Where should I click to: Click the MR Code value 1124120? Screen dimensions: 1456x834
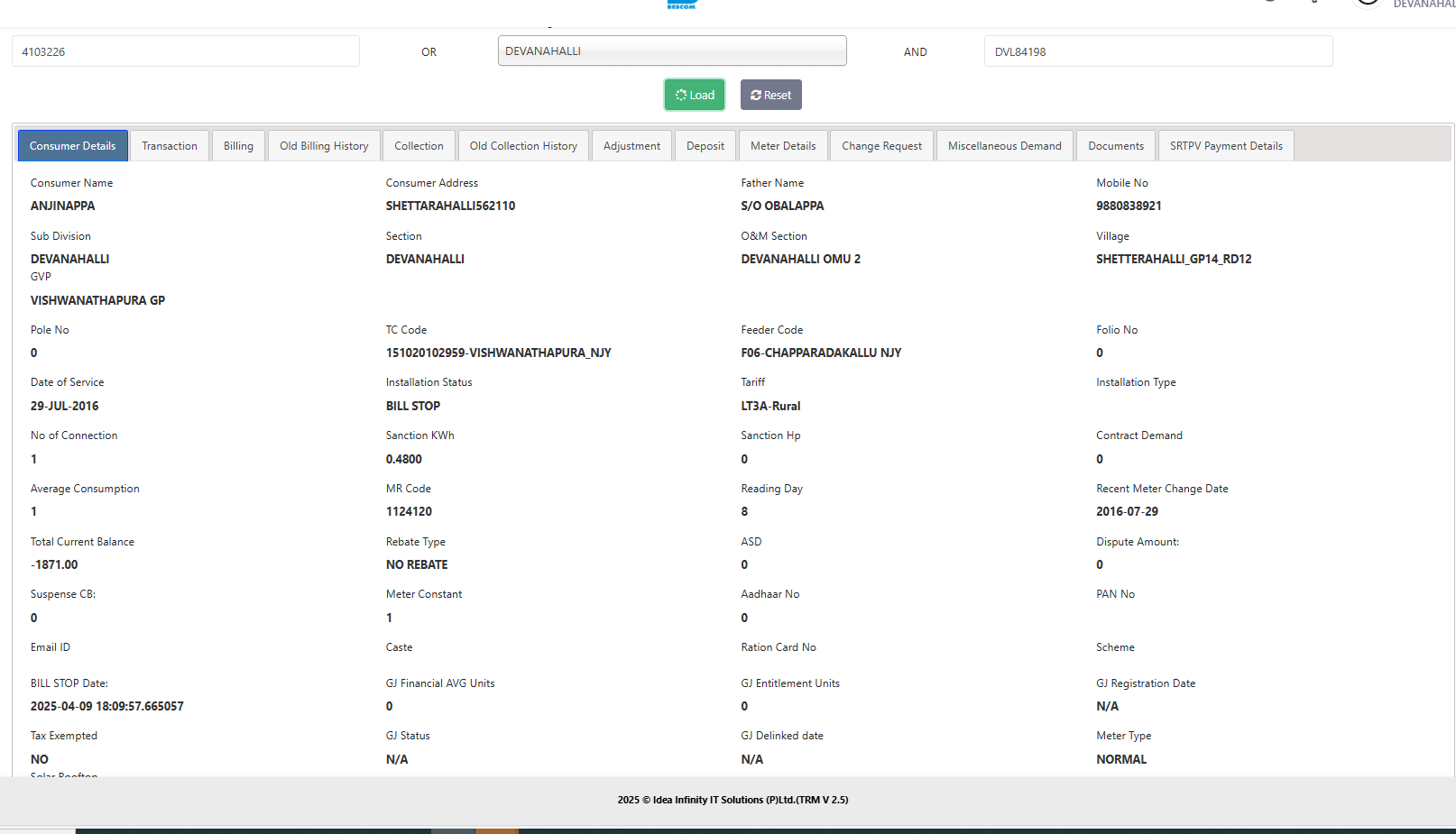(410, 511)
